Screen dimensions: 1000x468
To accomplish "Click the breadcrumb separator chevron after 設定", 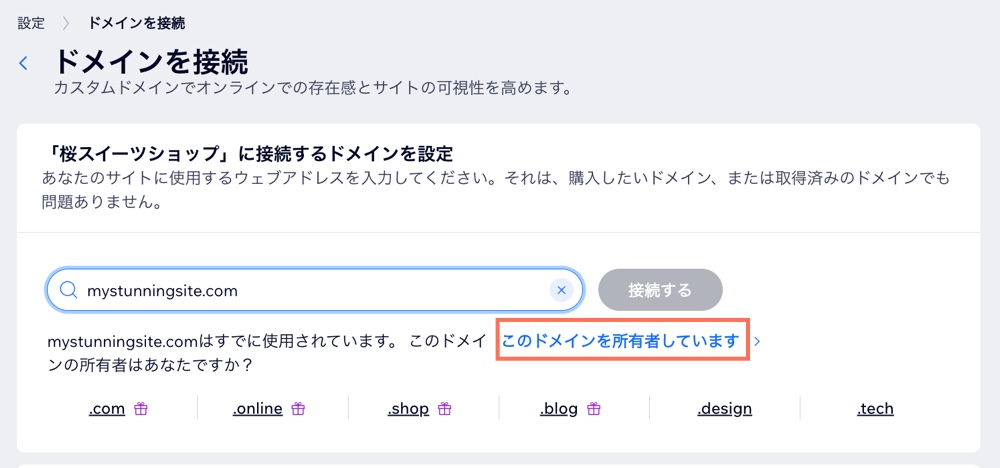I will pyautogui.click(x=66, y=24).
